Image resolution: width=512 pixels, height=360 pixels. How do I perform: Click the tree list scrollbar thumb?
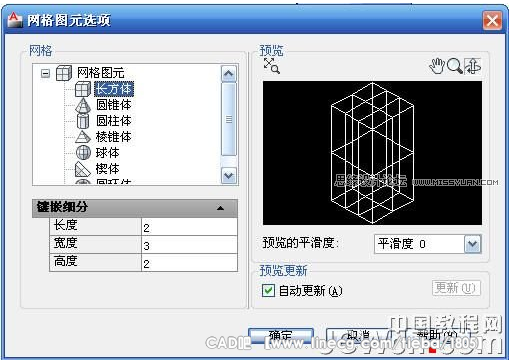[229, 119]
